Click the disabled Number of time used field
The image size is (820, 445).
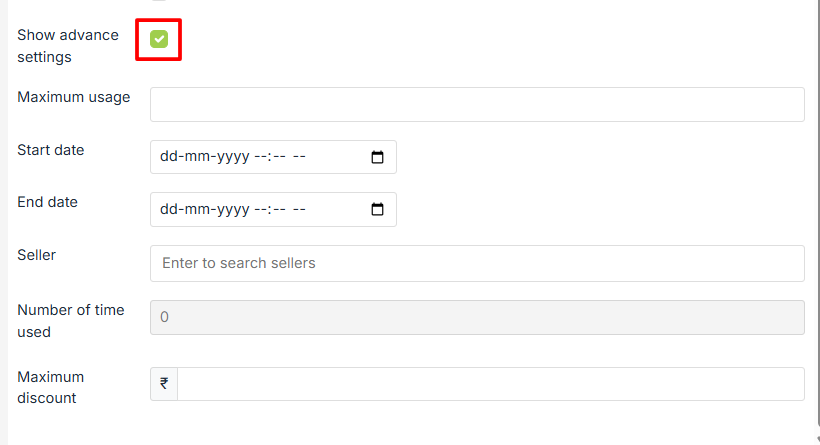coord(477,317)
